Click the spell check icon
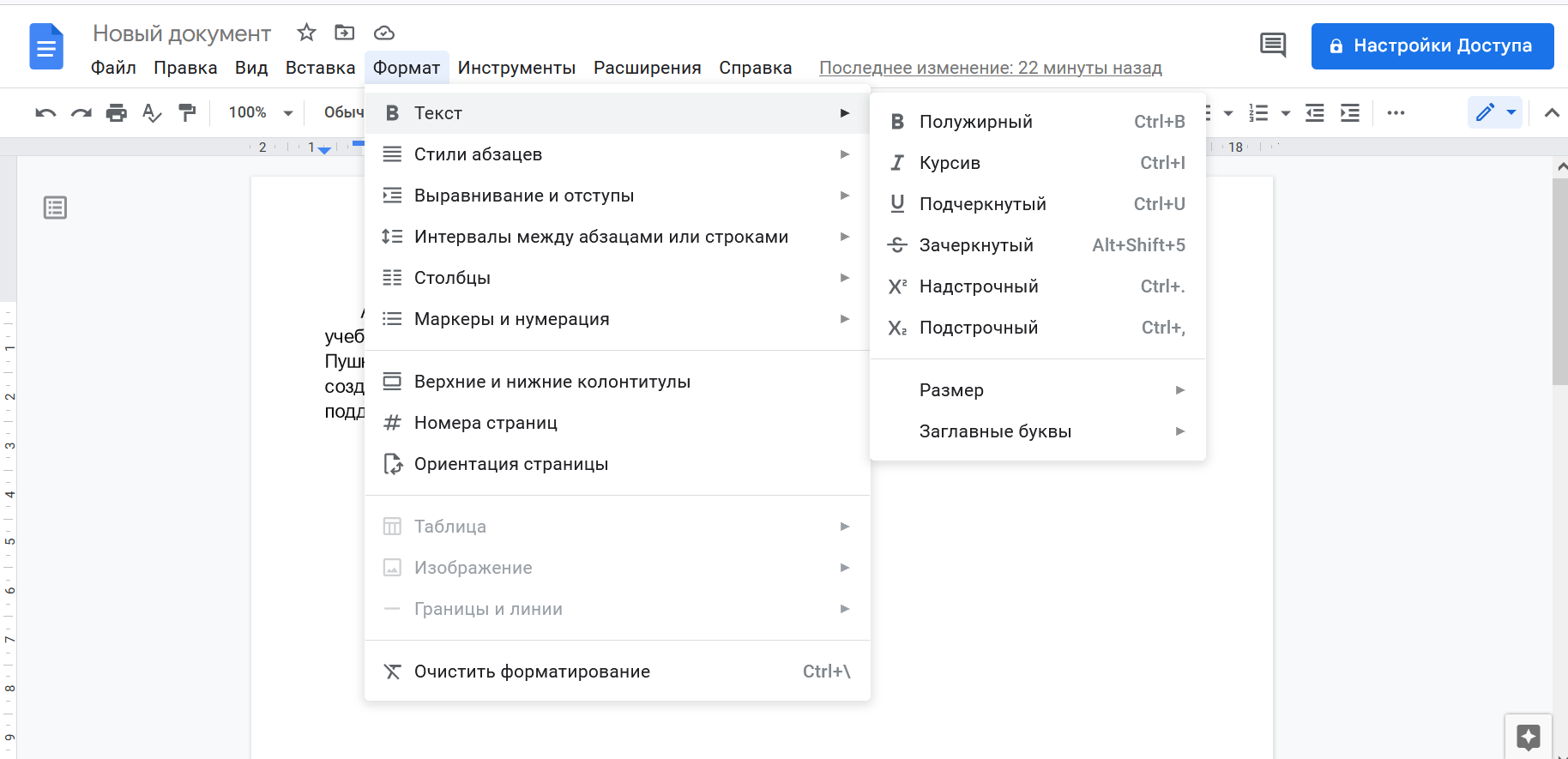The image size is (1568, 759). point(152,112)
